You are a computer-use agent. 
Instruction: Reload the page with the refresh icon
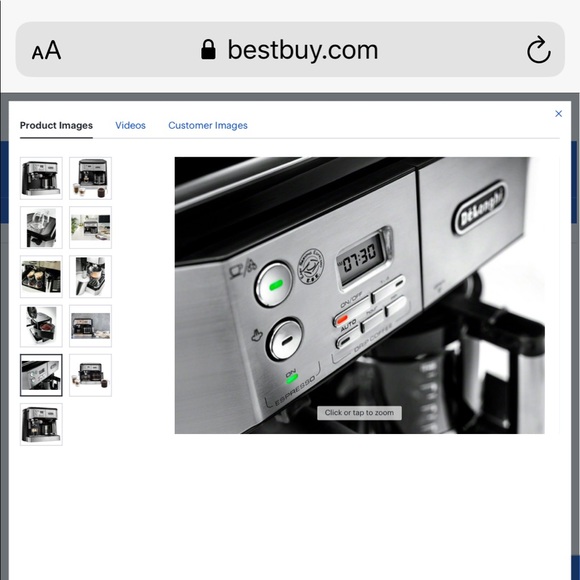[539, 50]
